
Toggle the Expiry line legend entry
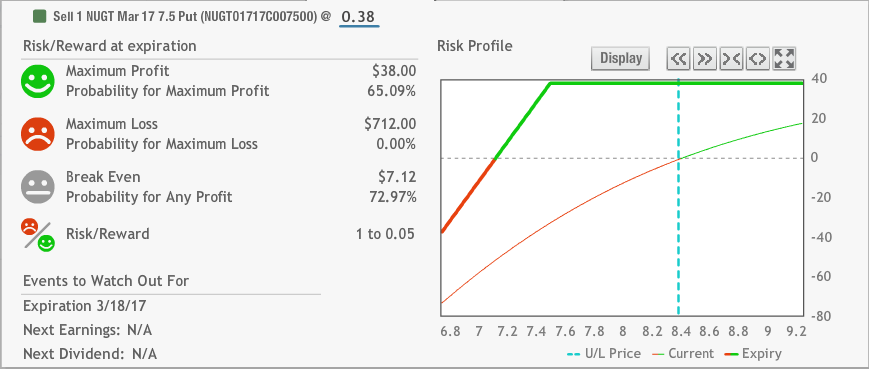click(754, 353)
